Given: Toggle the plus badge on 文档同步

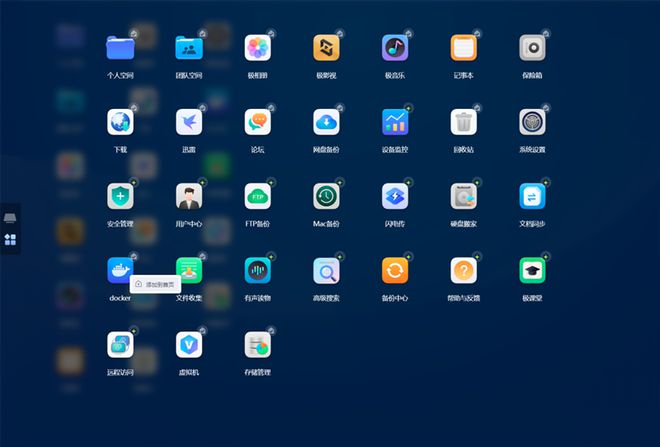Looking at the screenshot, I should click(x=546, y=182).
